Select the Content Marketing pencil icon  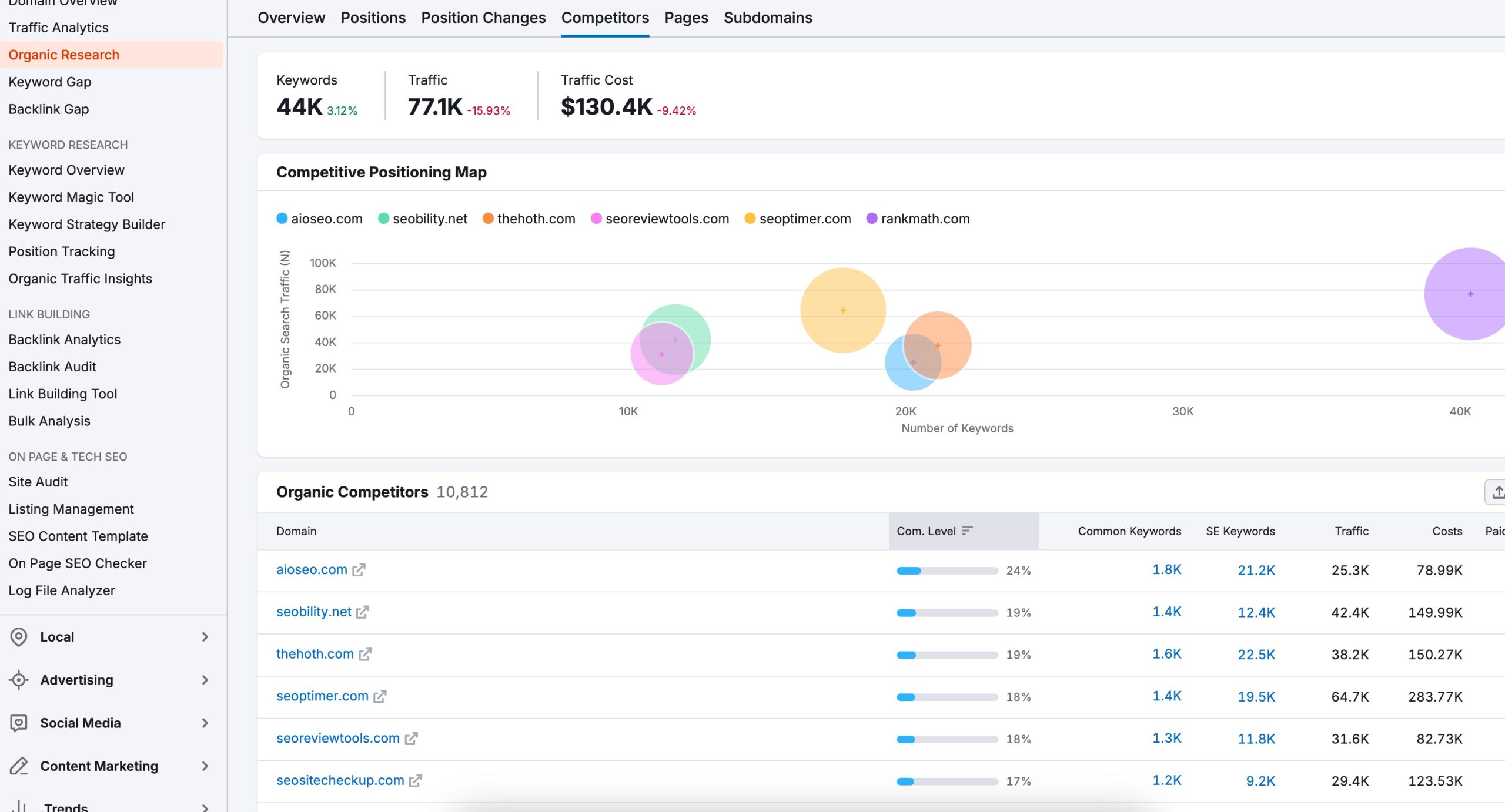18,767
